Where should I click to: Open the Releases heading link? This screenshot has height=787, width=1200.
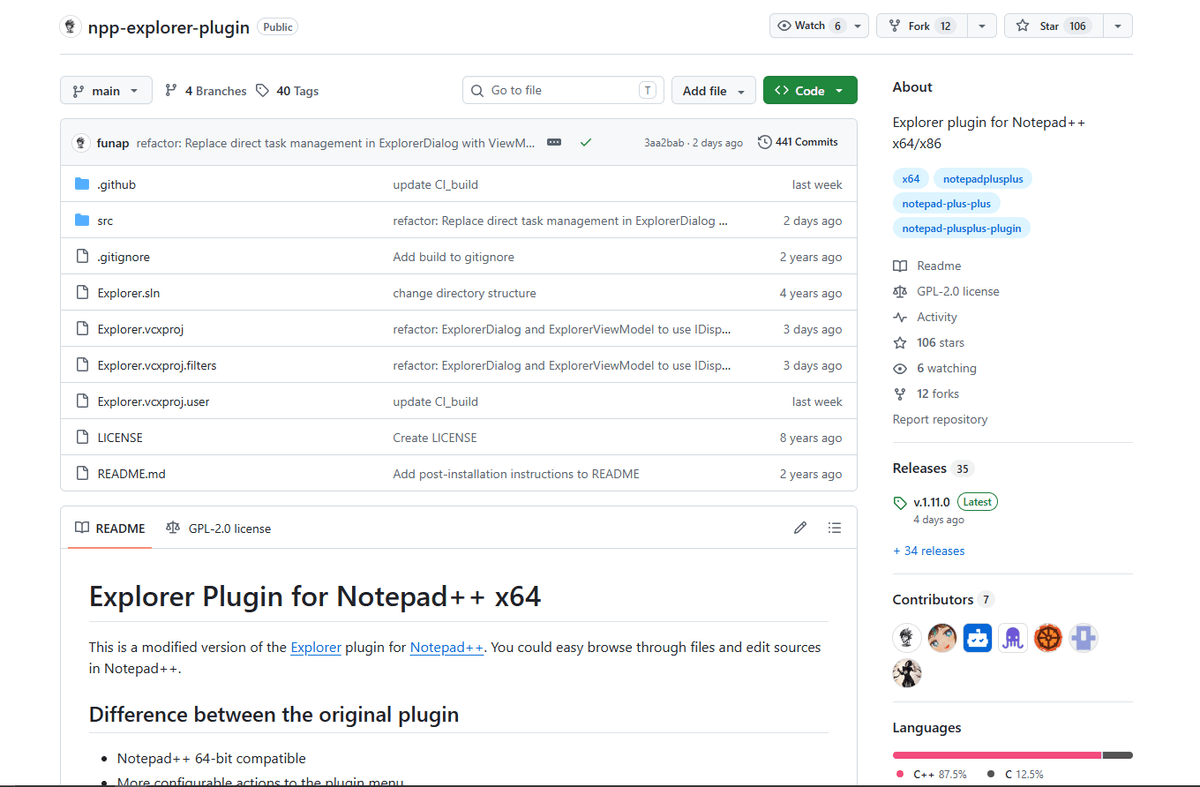click(x=932, y=468)
